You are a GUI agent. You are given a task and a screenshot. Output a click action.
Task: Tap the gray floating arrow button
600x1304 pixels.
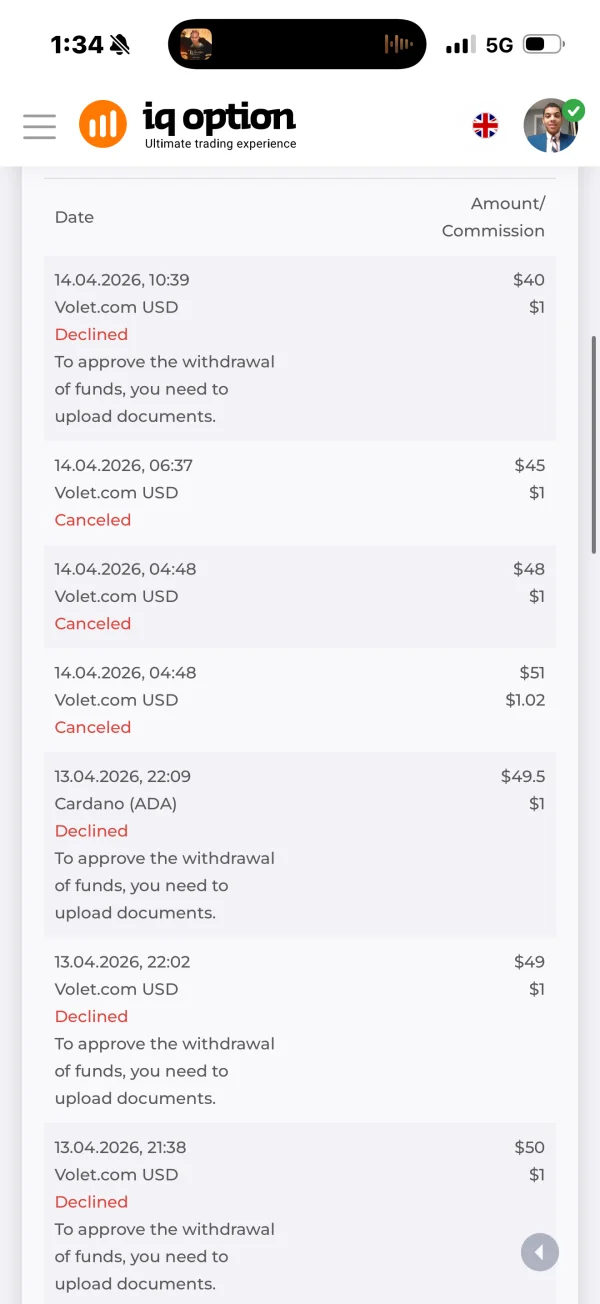click(539, 1252)
